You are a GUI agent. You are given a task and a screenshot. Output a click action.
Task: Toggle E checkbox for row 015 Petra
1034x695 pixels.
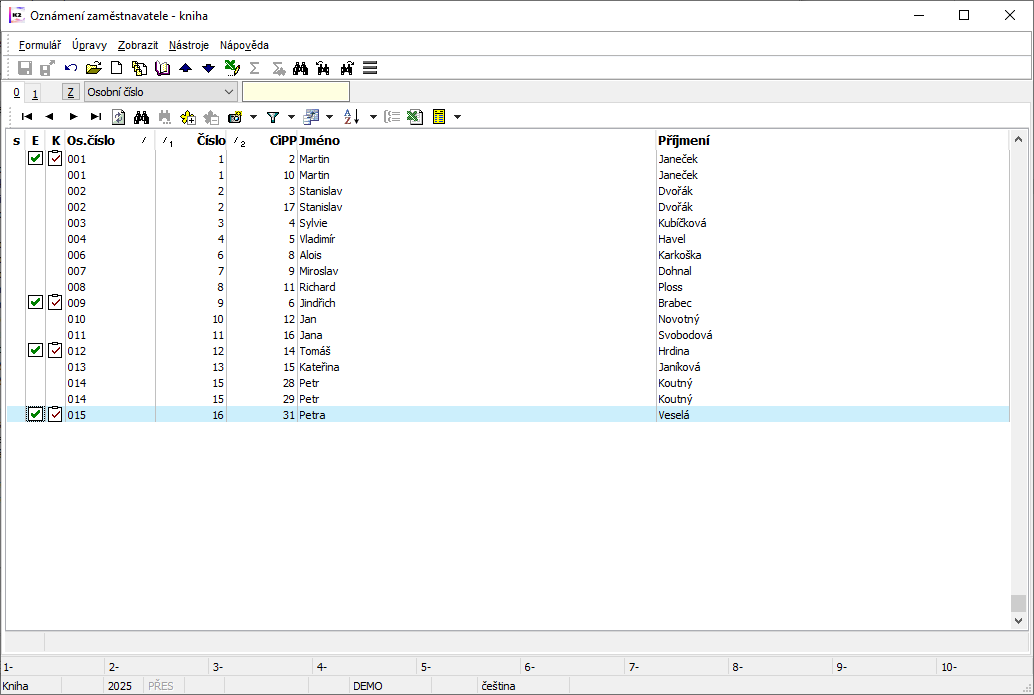tap(36, 414)
